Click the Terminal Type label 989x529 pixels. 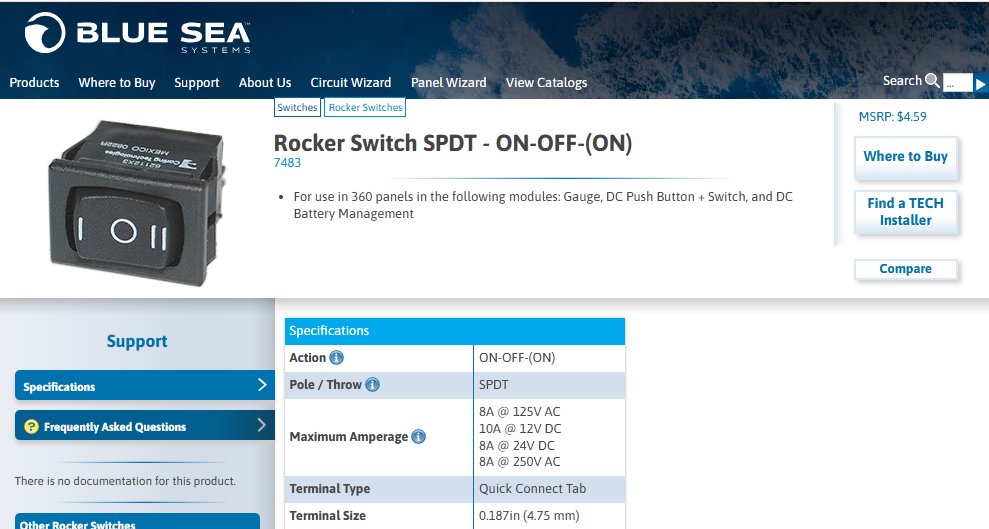(x=330, y=489)
